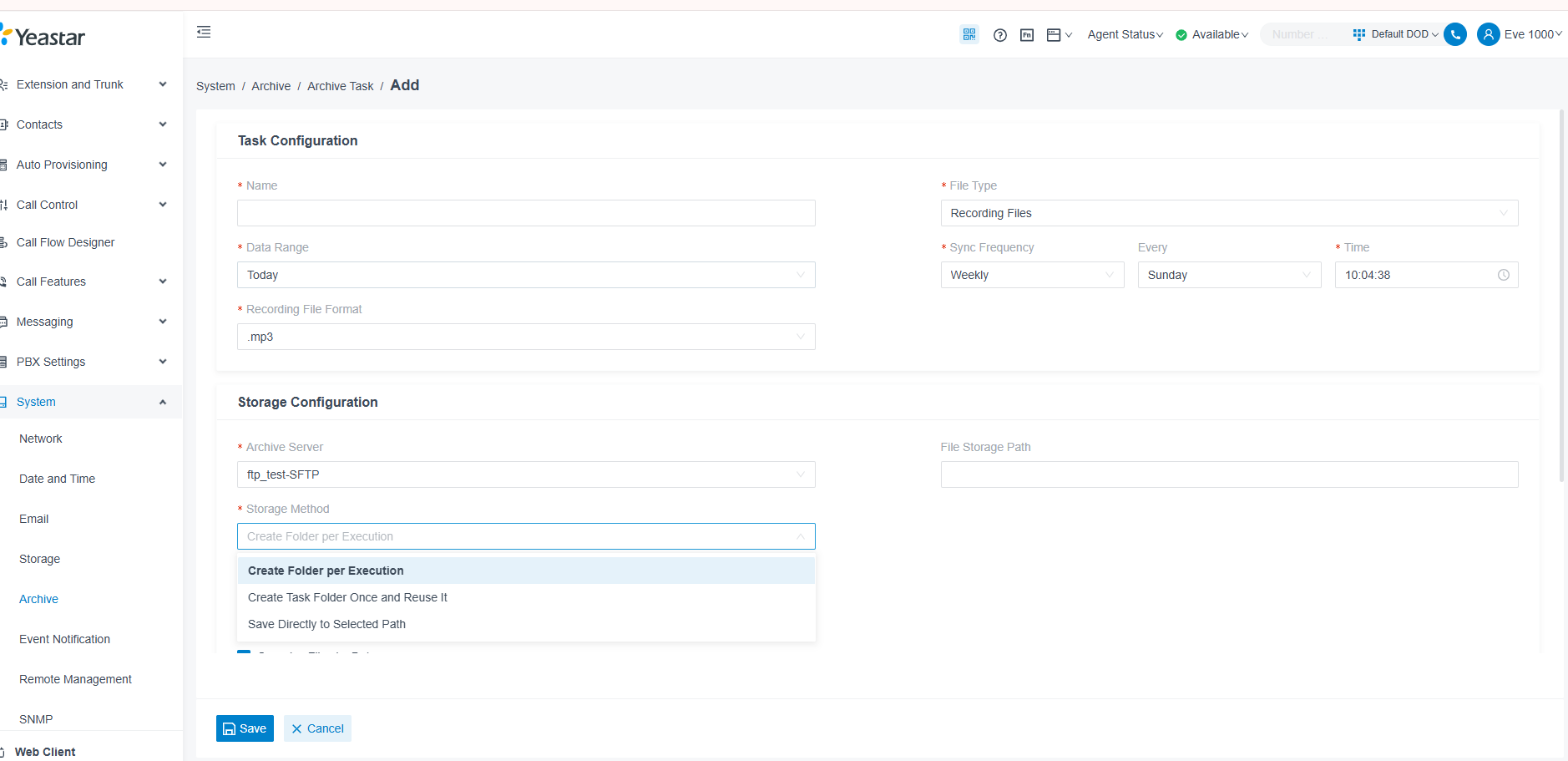This screenshot has width=1568, height=761.
Task: Open the QR code panel
Action: tap(969, 34)
